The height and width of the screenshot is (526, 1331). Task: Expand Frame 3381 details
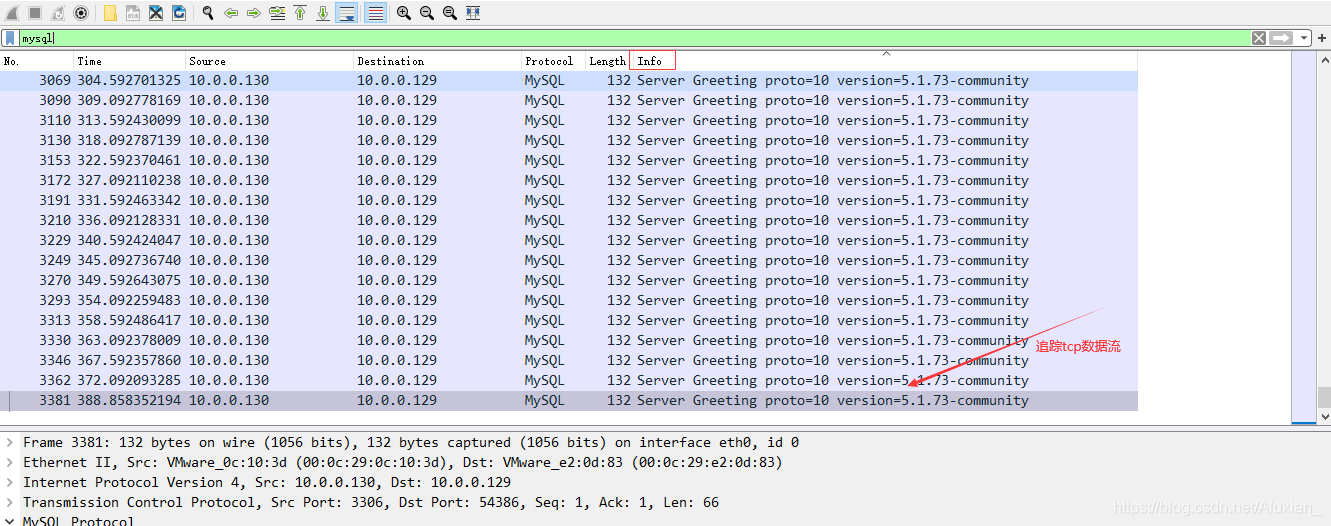[10, 442]
